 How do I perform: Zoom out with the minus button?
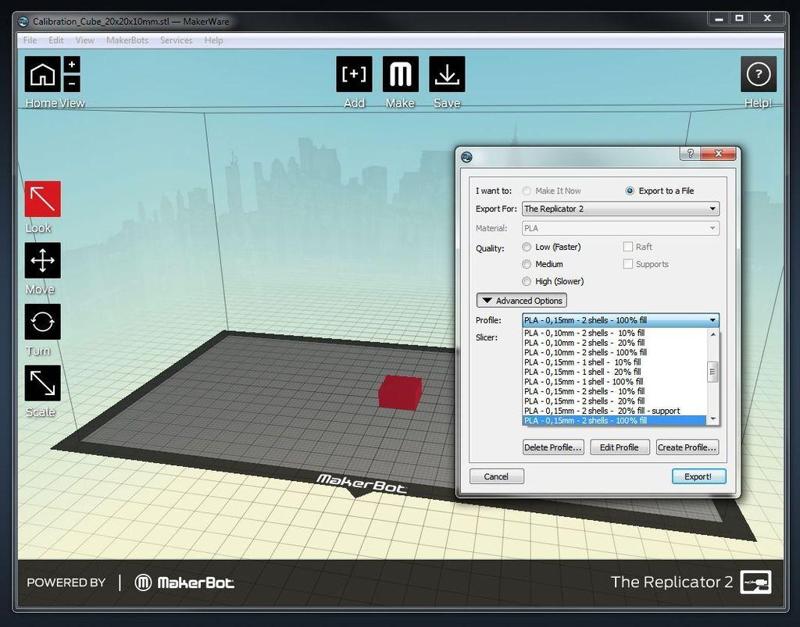(x=72, y=84)
